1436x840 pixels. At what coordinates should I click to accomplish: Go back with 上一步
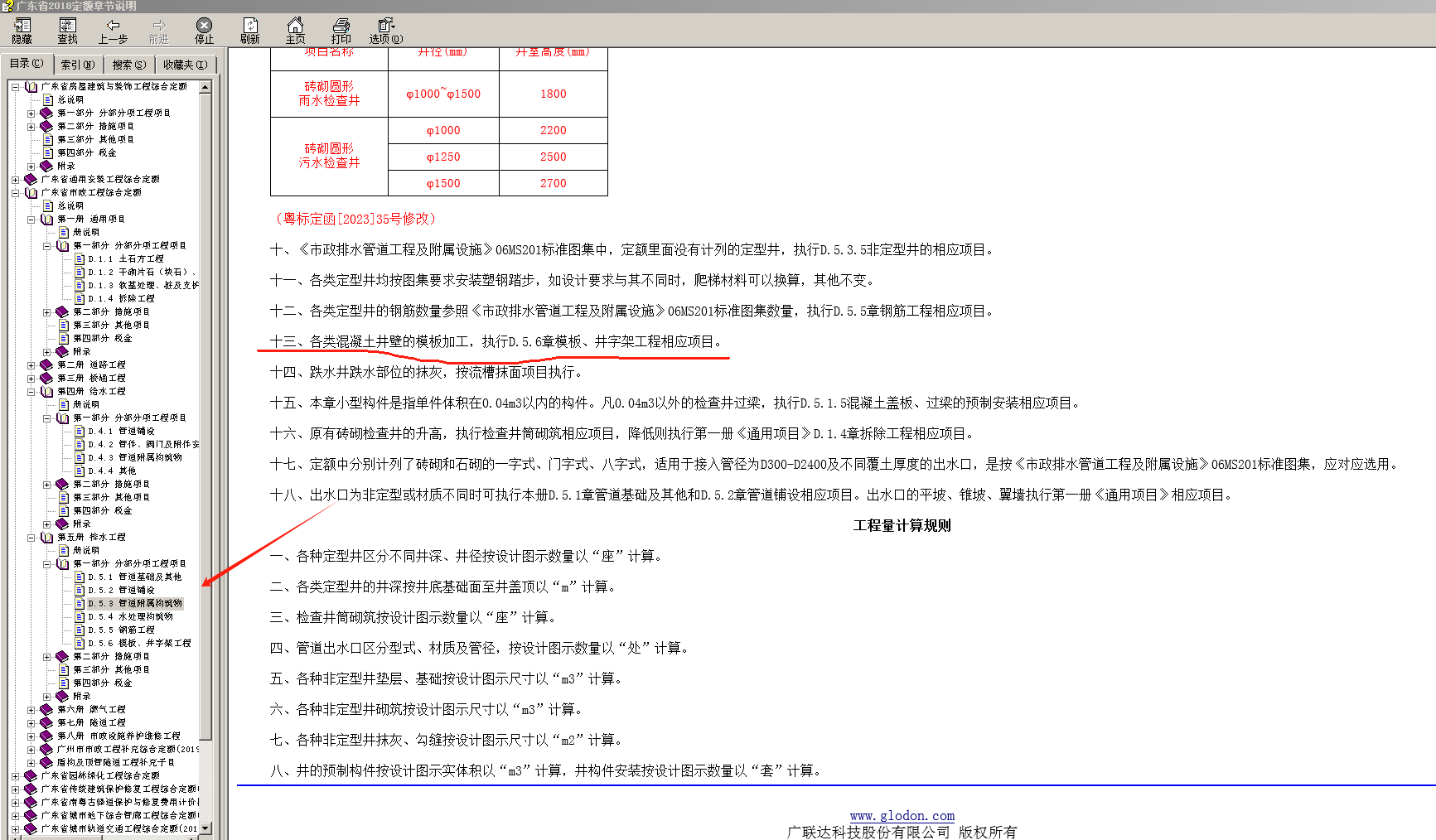tap(114, 31)
